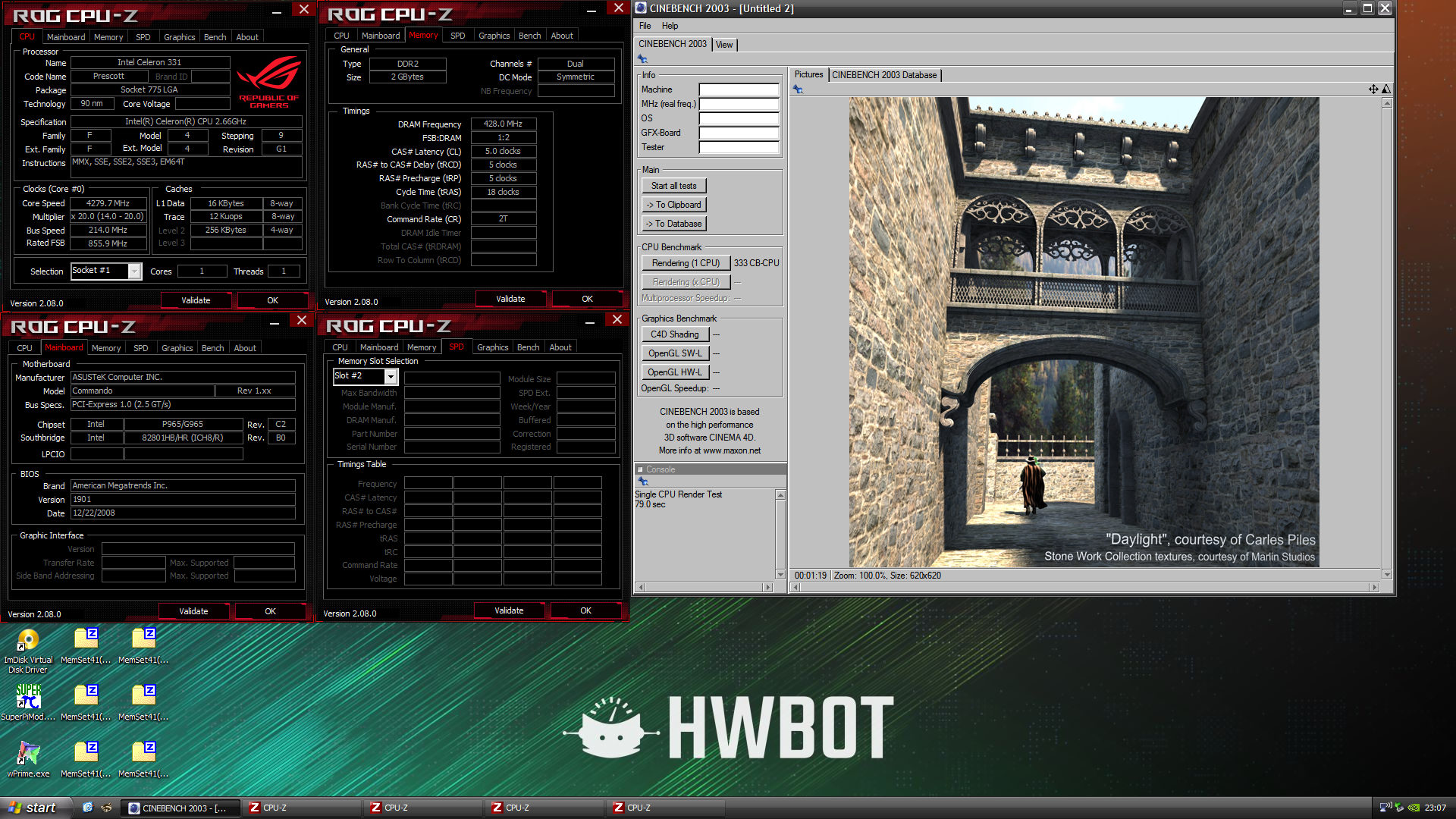Click the GFX-Board input field
The width and height of the screenshot is (1456, 819).
click(739, 133)
